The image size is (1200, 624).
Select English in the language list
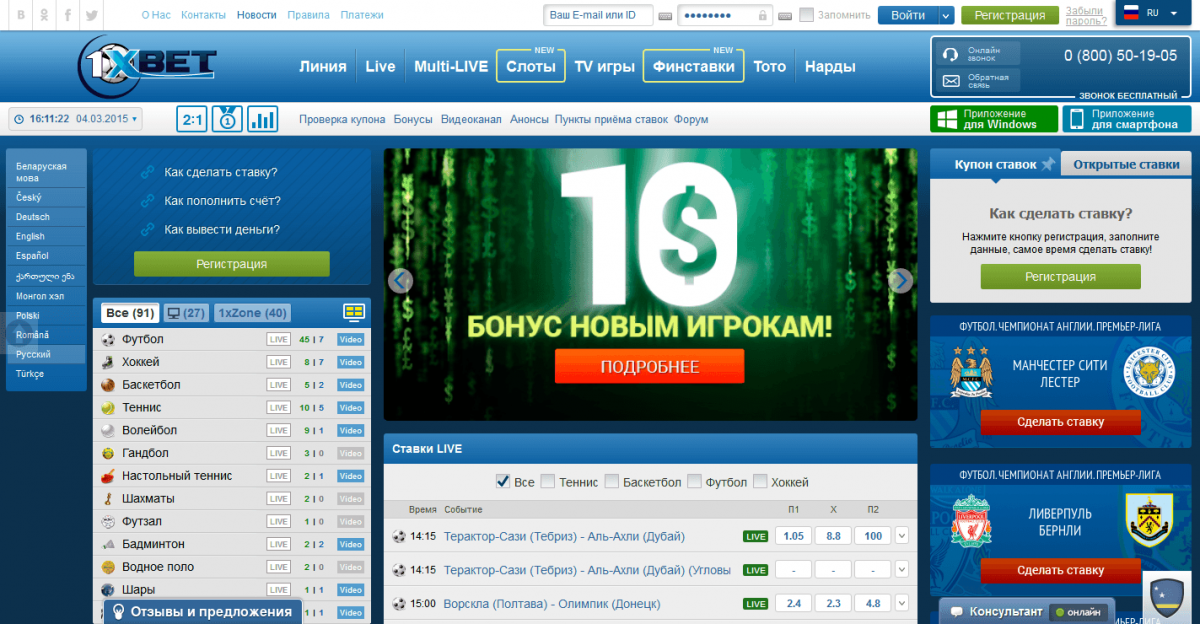click(x=30, y=237)
